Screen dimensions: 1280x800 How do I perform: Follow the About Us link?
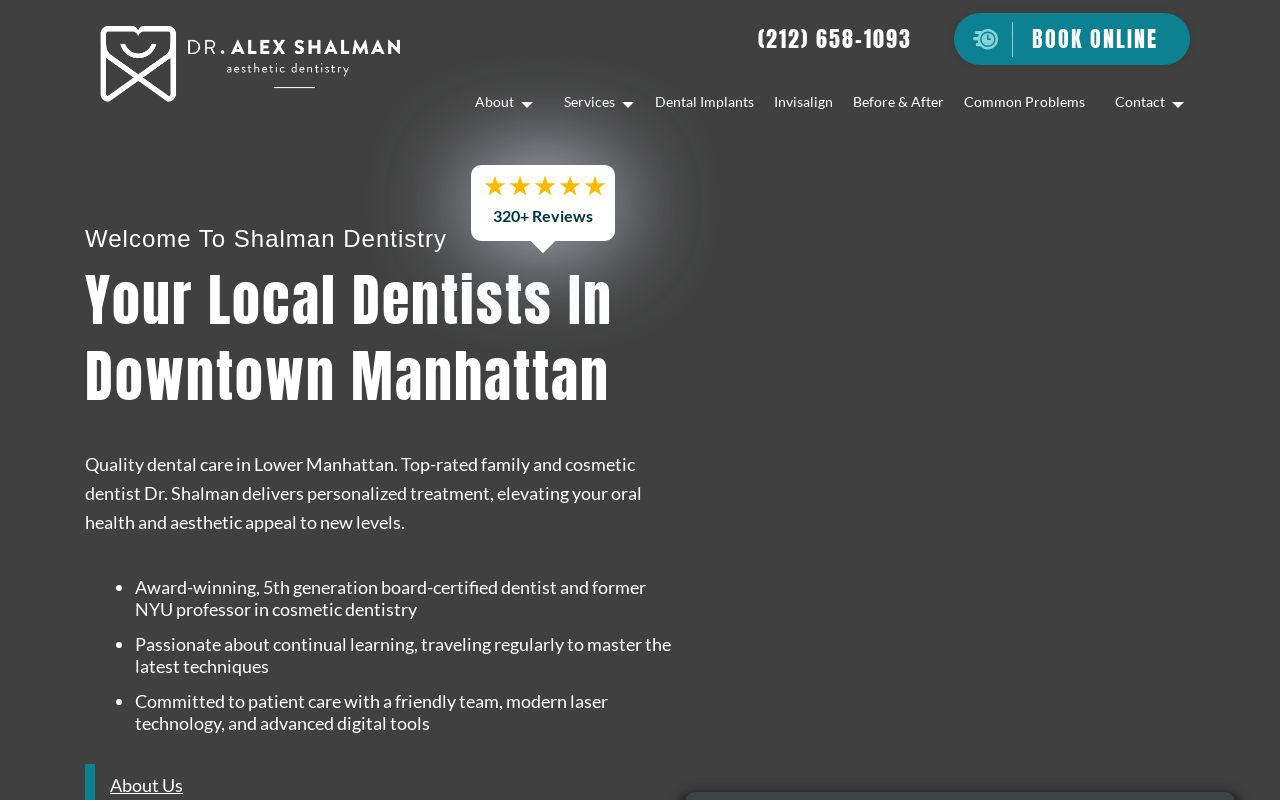click(146, 785)
